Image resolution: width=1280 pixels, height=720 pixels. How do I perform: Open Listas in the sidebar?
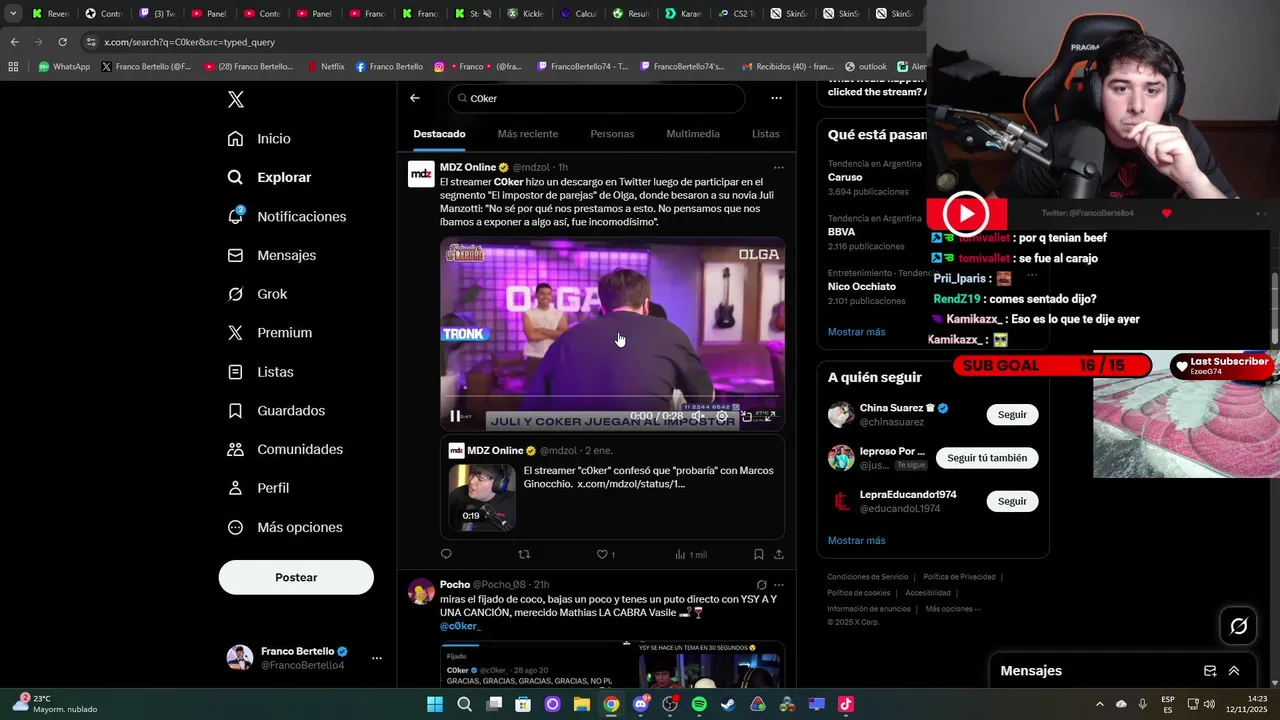point(260,372)
